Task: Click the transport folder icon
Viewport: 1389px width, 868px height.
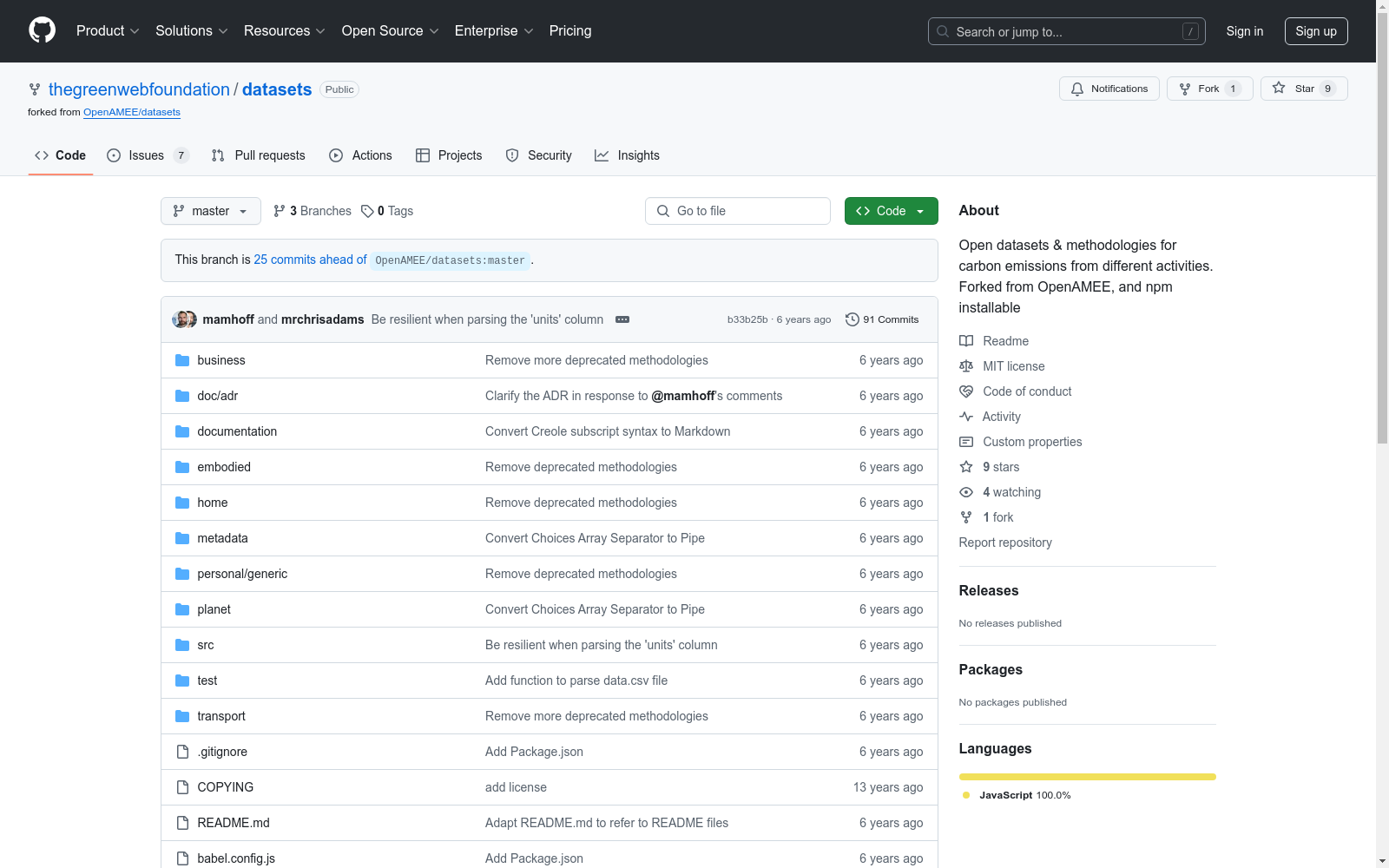Action: (x=182, y=716)
